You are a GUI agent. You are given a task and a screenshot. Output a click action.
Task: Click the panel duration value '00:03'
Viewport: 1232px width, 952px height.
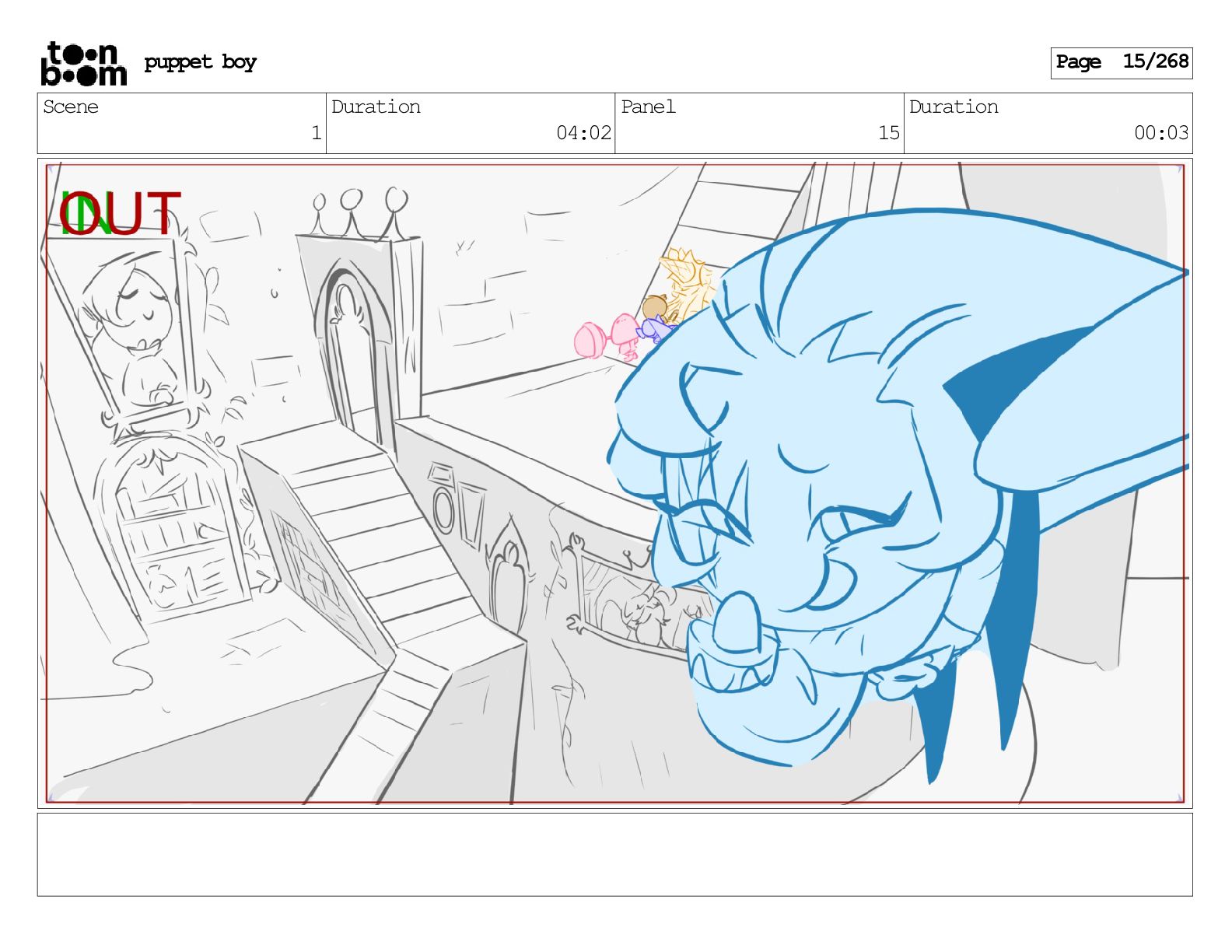point(1161,133)
